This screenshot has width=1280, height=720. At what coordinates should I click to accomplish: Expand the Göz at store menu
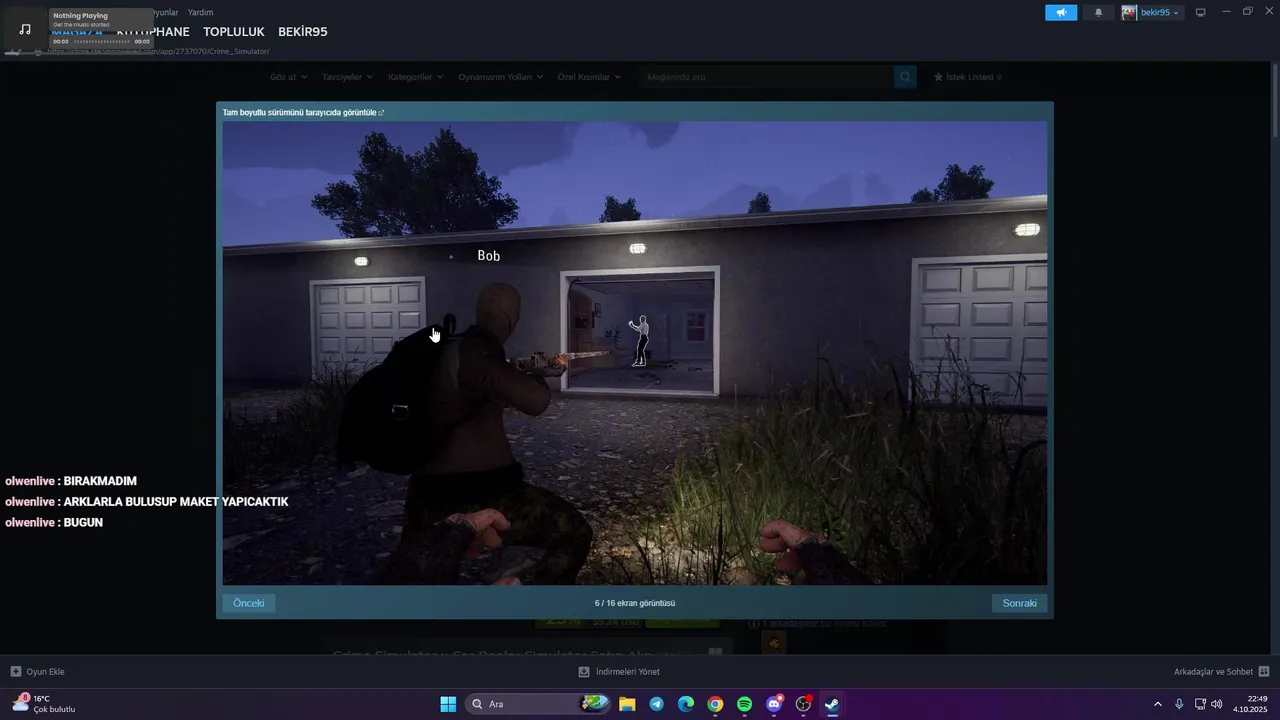287,77
